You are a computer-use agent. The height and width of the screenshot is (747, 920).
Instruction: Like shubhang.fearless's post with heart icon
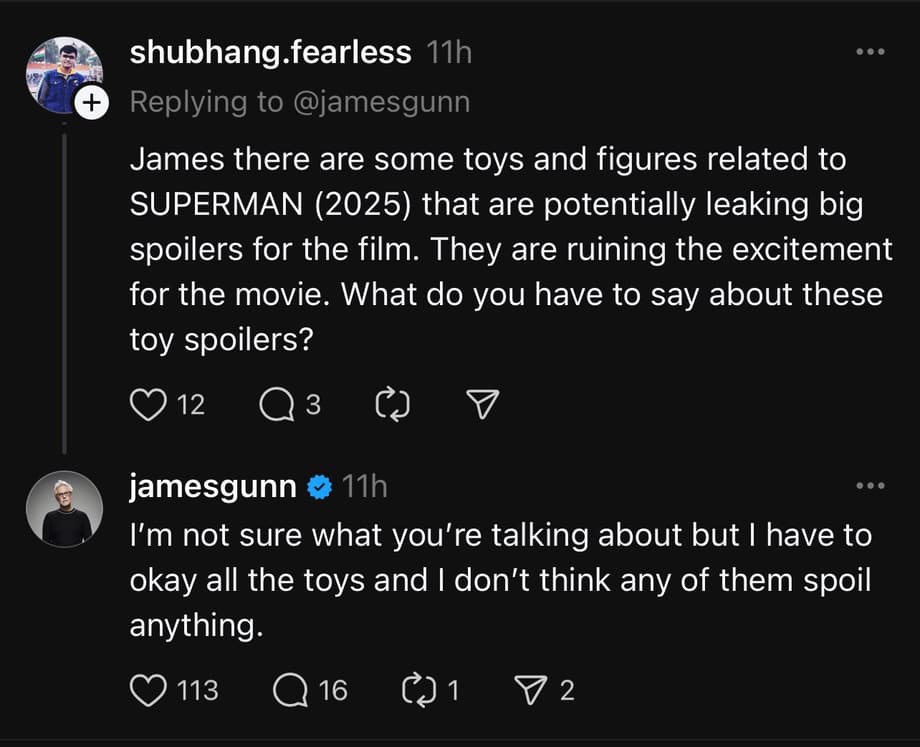148,405
